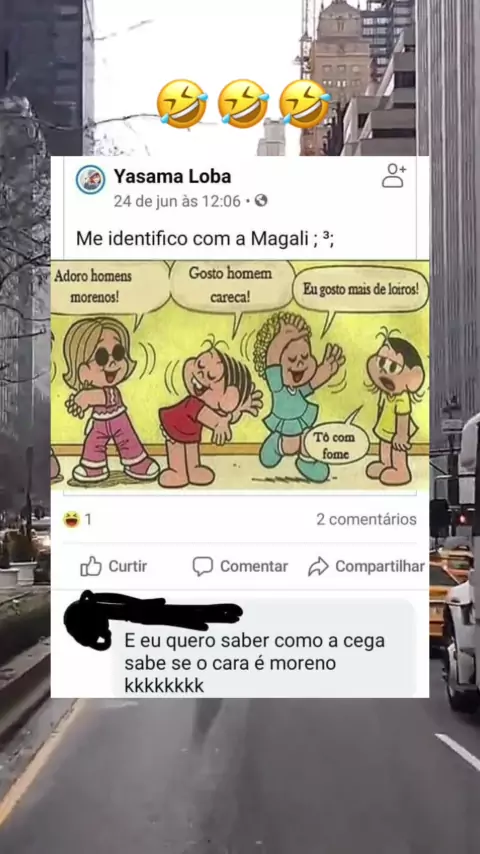
Task: Click the Compartilhar button label
Action: 380,566
